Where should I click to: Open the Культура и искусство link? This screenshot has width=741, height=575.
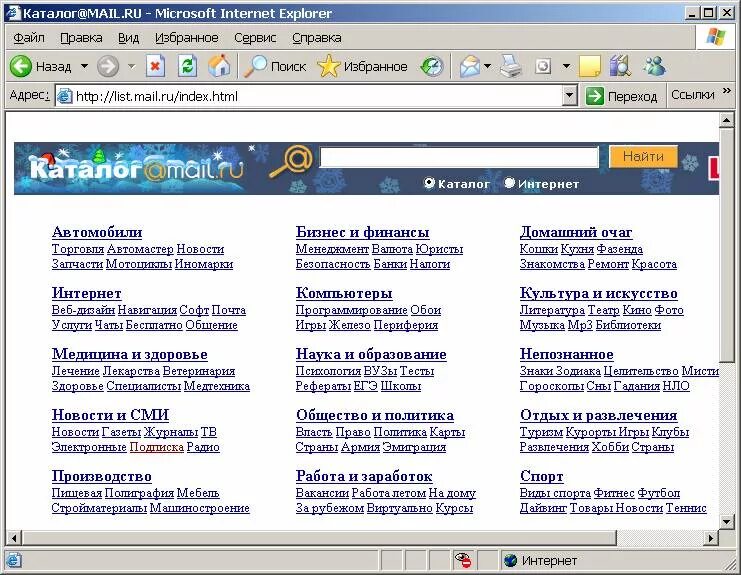(x=598, y=293)
